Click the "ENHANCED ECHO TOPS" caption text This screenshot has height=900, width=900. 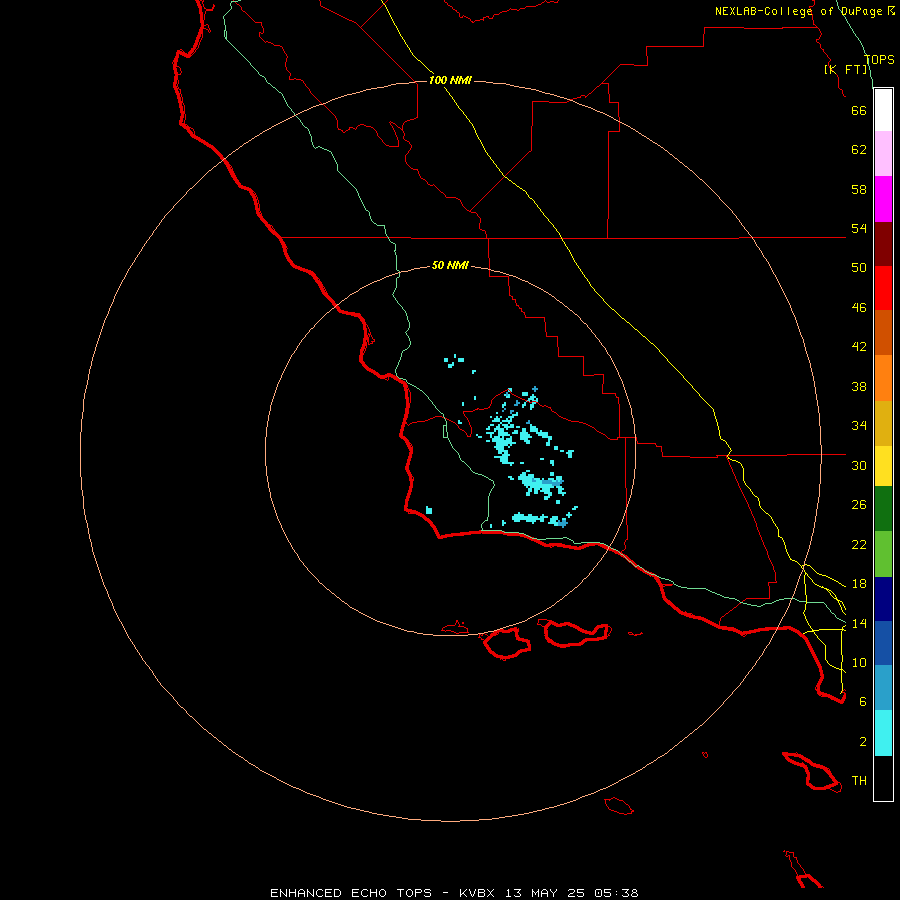coord(351,893)
